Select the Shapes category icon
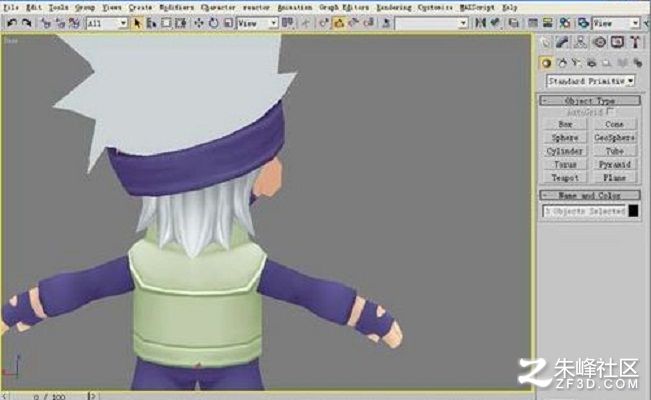Viewport: 651px width, 400px height. coord(562,63)
